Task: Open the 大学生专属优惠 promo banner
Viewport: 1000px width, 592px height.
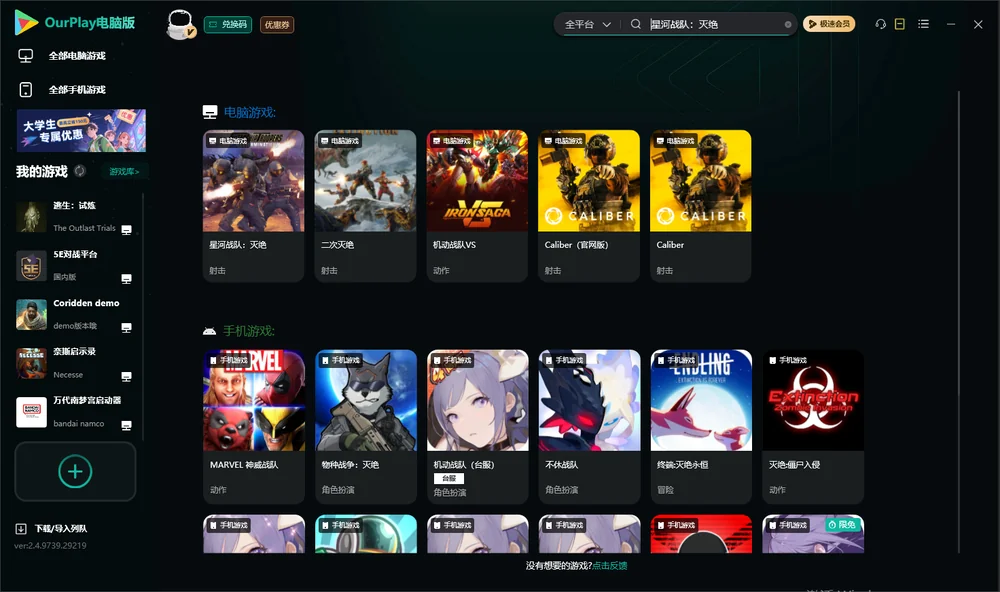Action: coord(82,131)
